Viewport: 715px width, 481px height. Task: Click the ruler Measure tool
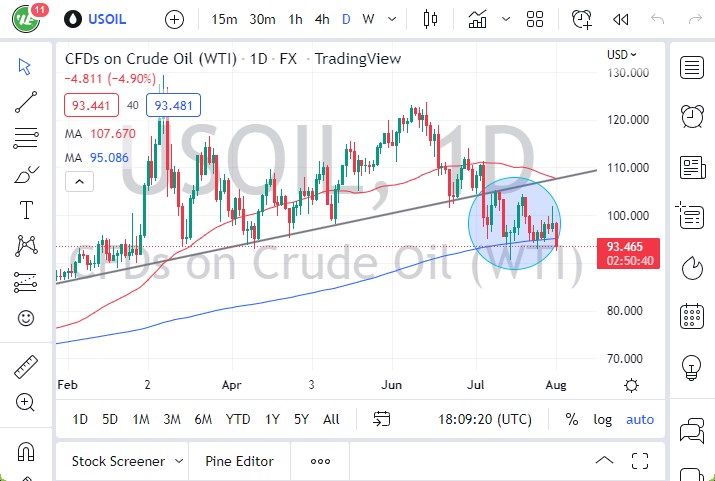pos(26,367)
